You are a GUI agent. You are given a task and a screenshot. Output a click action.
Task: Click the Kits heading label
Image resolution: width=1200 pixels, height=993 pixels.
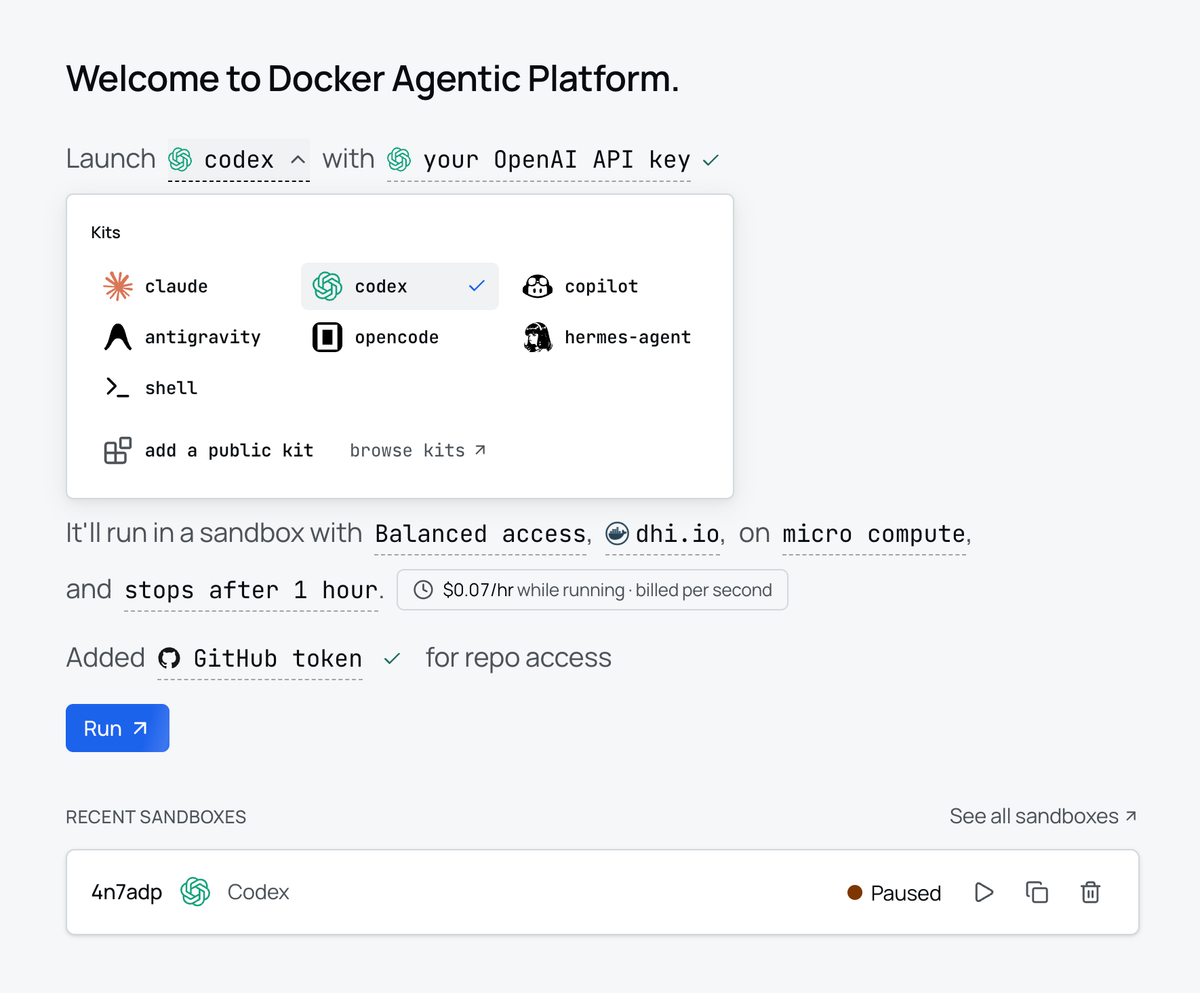(x=106, y=233)
